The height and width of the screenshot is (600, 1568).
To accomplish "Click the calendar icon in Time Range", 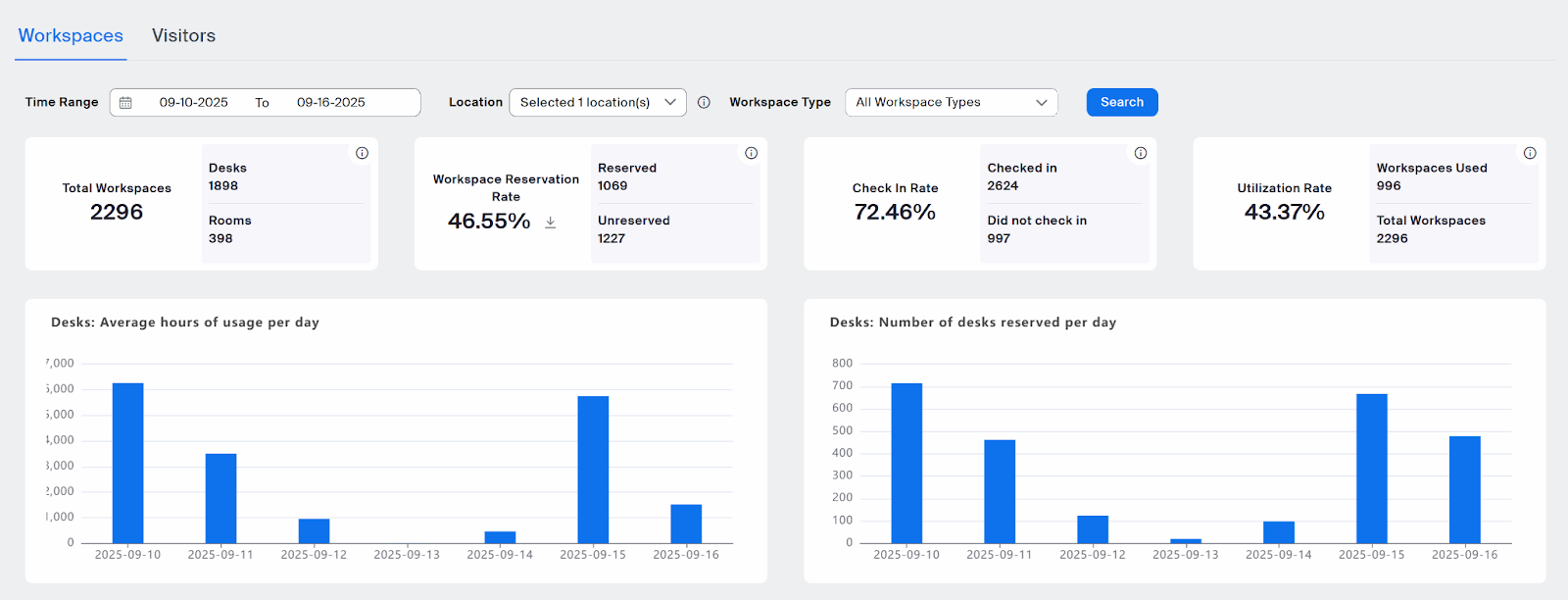I will (x=125, y=103).
